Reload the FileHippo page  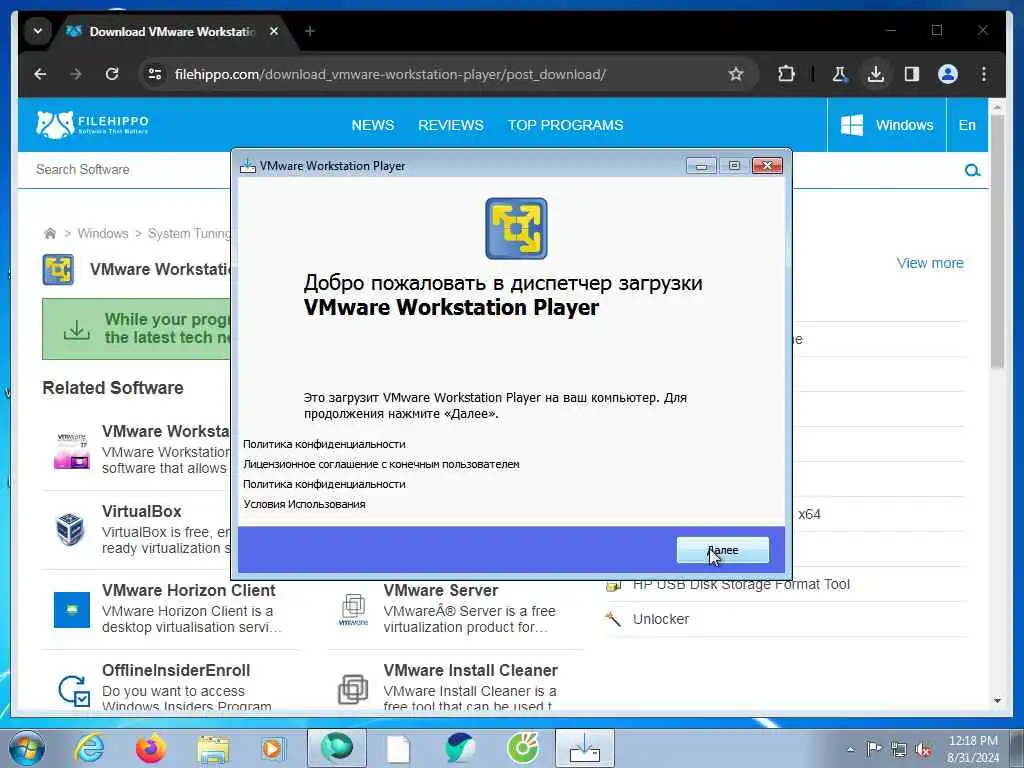point(112,74)
